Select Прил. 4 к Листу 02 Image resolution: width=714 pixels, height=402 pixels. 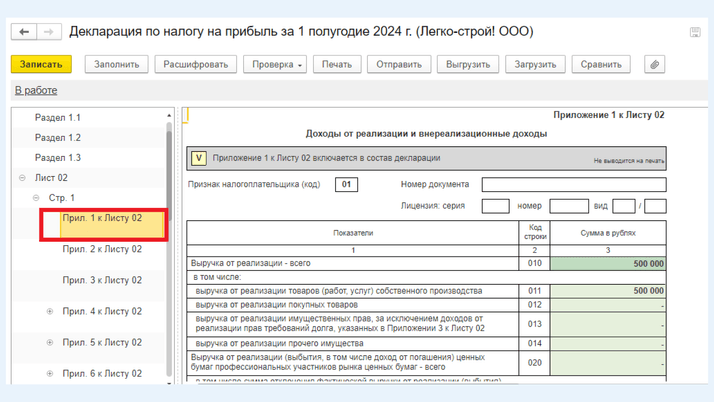point(102,311)
